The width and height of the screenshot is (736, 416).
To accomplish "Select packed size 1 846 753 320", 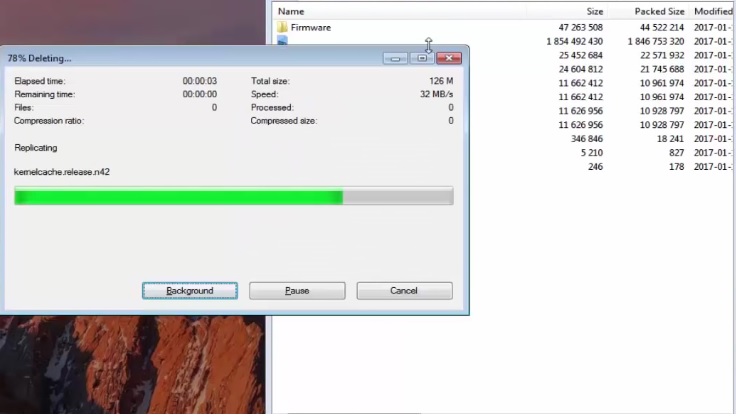I will [x=656, y=41].
